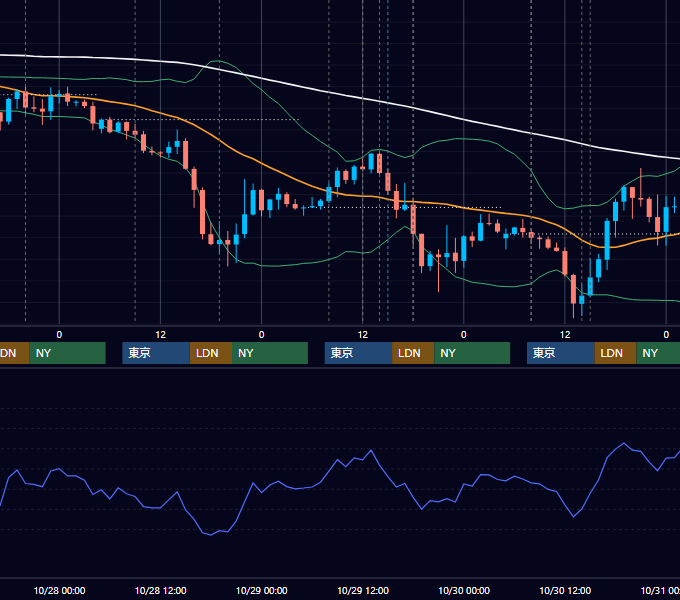This screenshot has width=680, height=600.
Task: Click the LDN session block on 10/30
Action: (x=615, y=353)
